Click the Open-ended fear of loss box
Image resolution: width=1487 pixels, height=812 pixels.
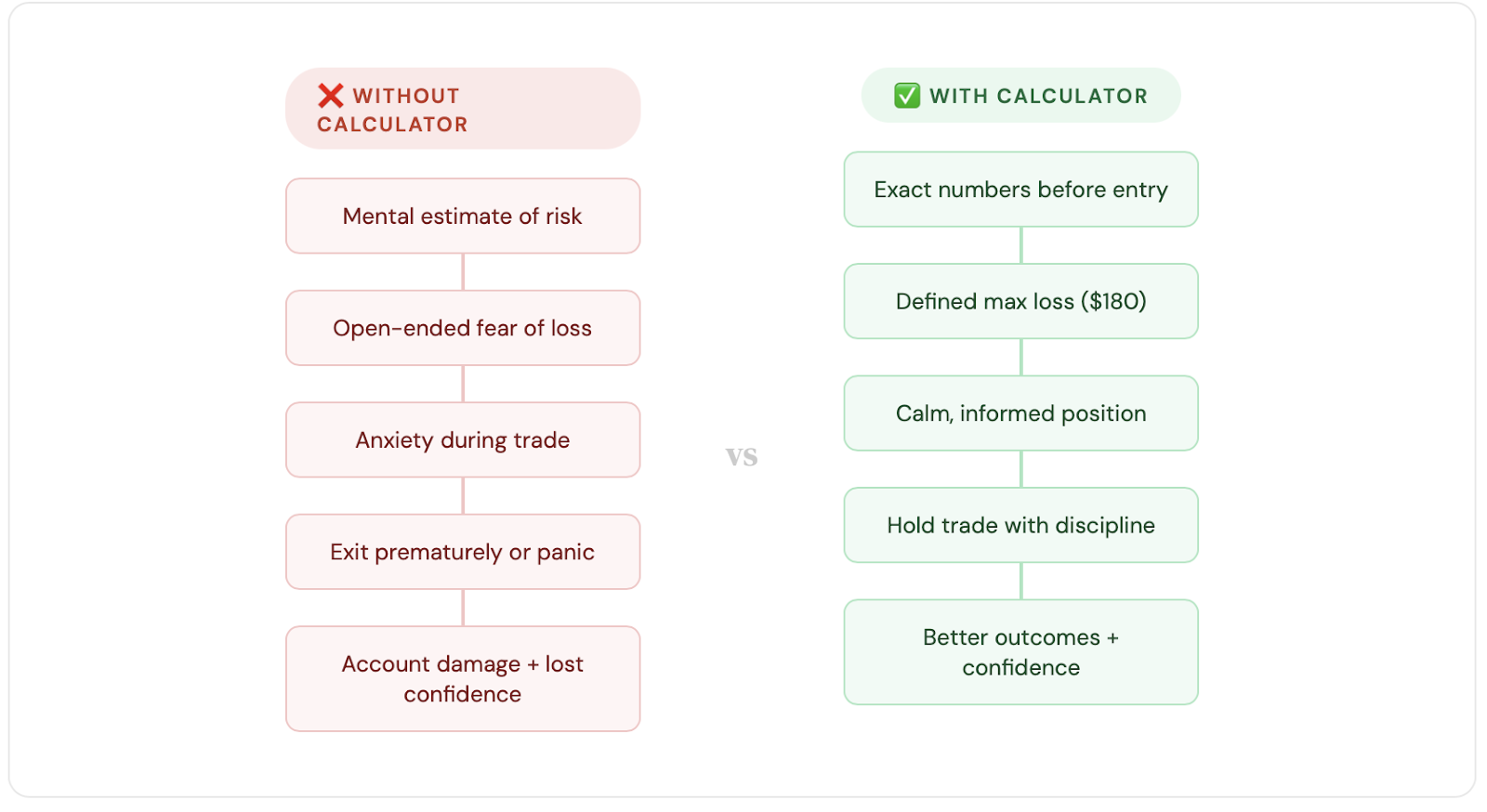463,328
